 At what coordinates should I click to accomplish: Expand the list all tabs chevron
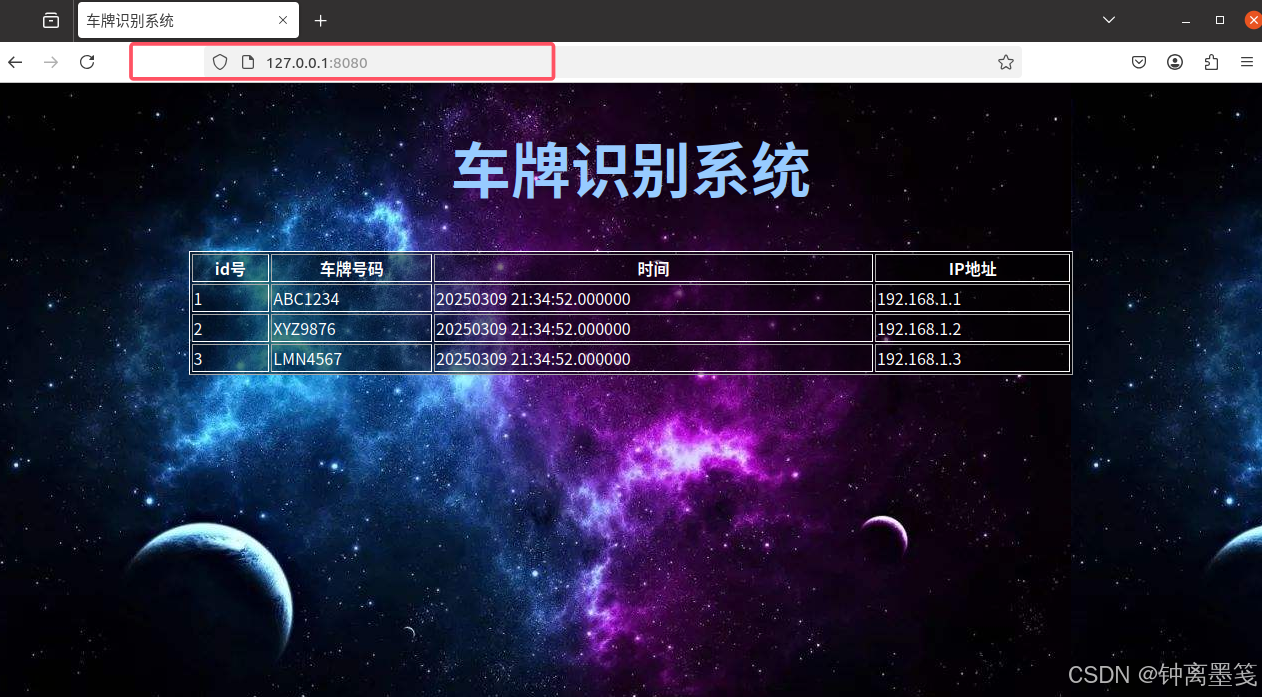[1108, 20]
